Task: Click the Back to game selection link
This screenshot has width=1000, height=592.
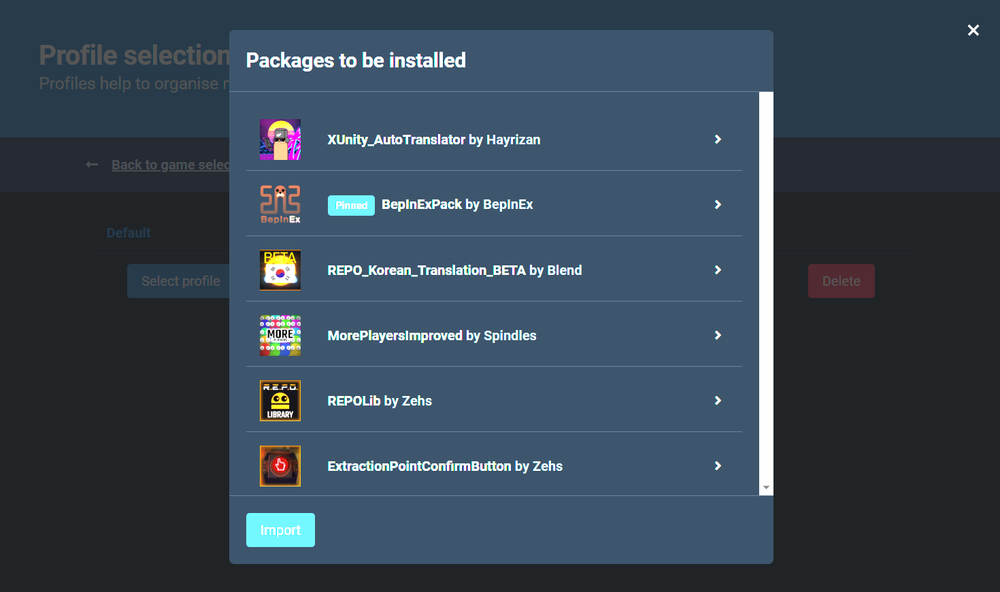Action: 170,165
